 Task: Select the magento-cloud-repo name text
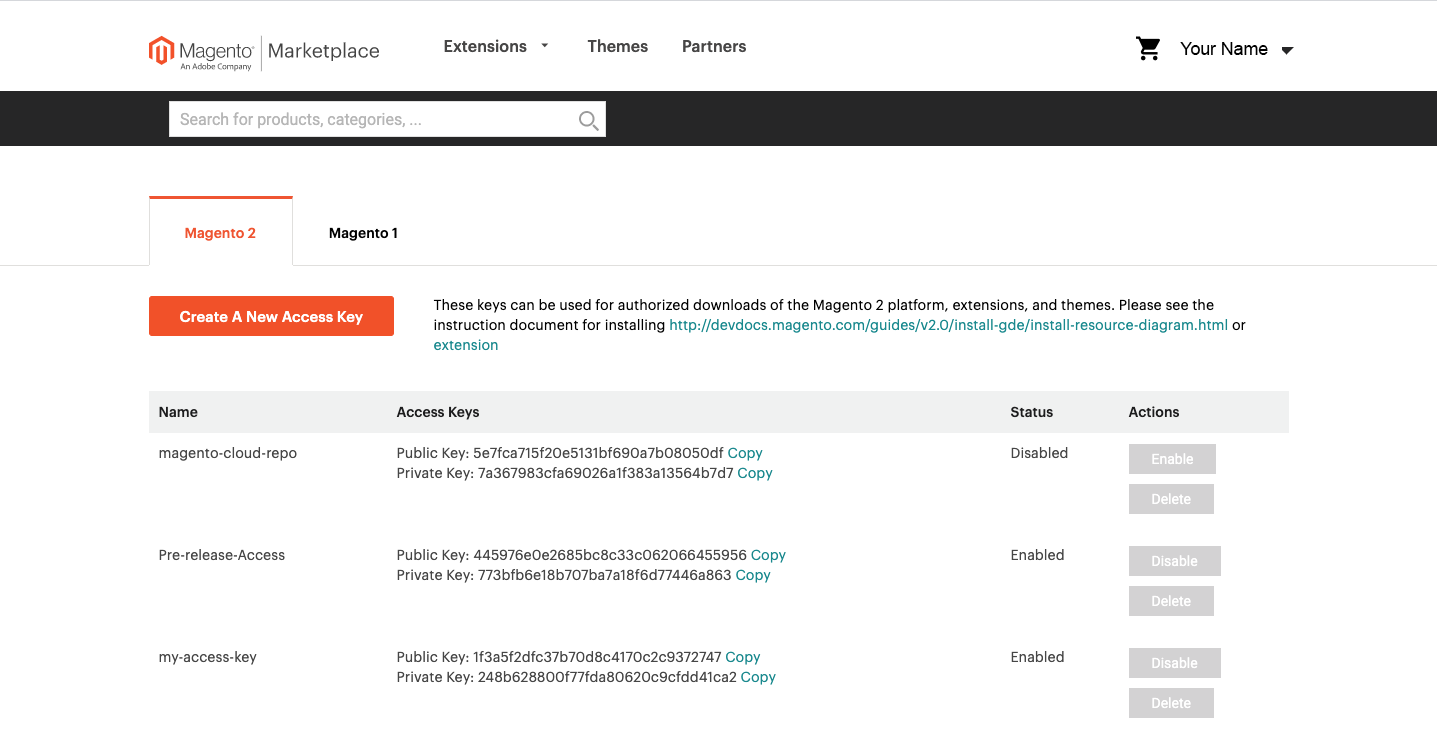tap(228, 453)
